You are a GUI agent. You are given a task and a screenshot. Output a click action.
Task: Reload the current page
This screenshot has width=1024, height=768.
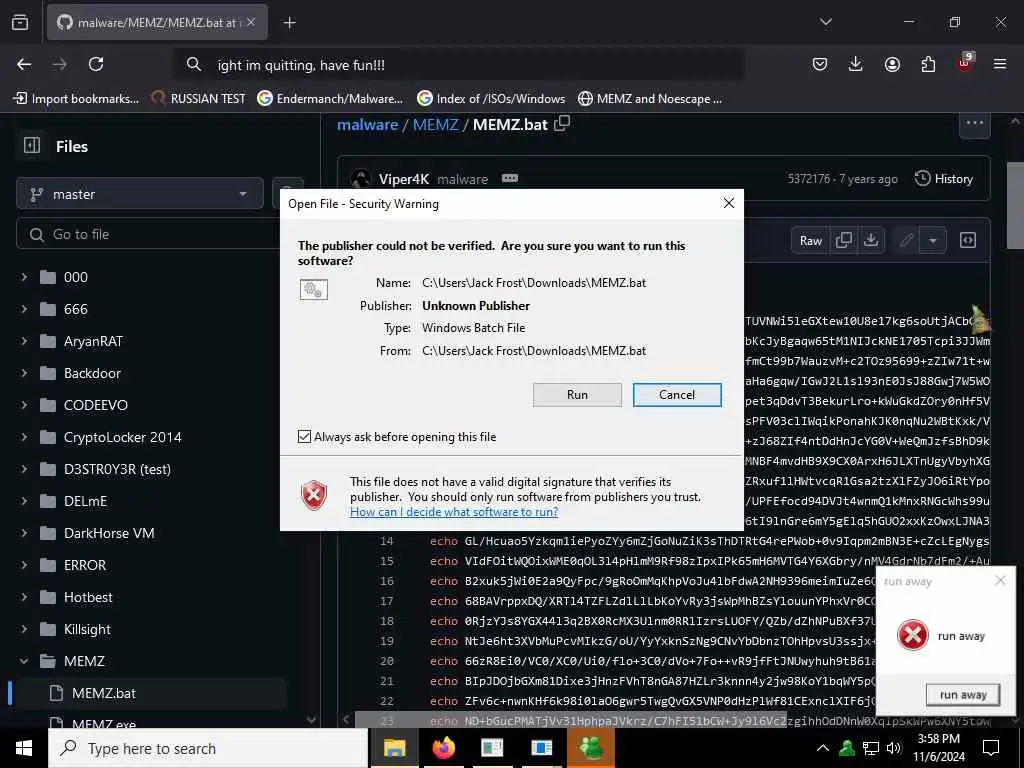click(x=96, y=64)
